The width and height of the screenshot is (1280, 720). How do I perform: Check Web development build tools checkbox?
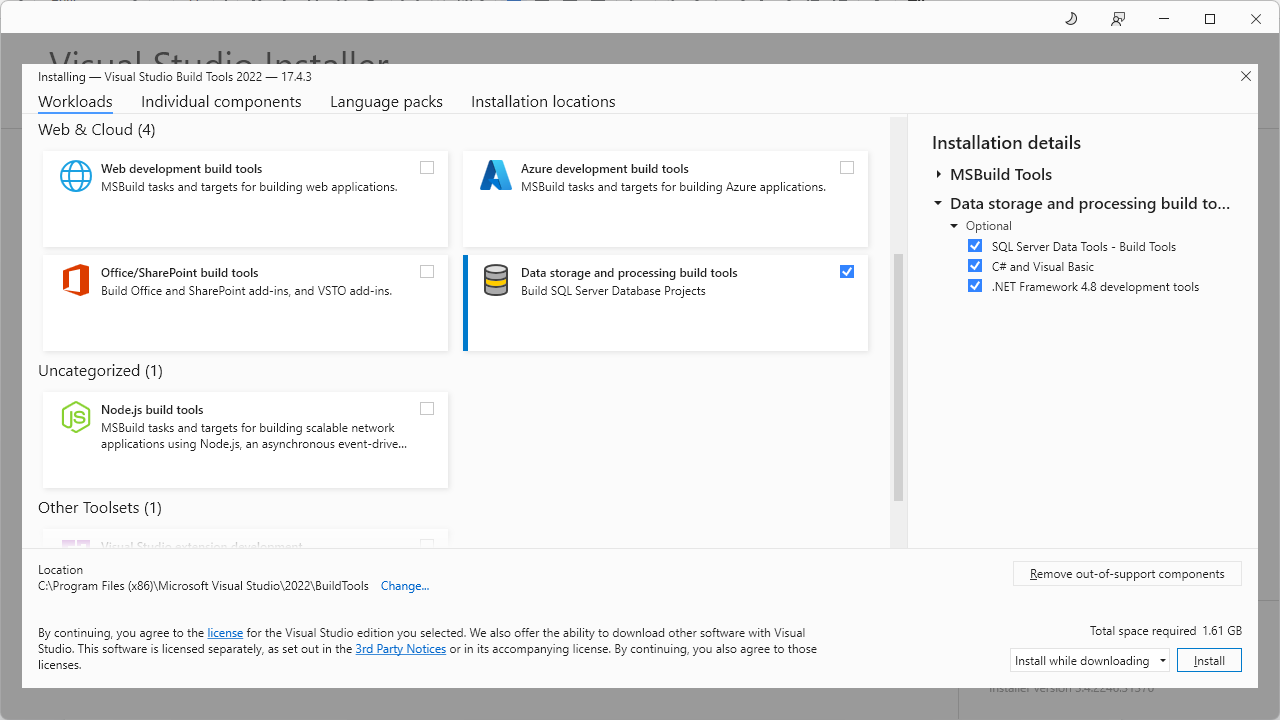pyautogui.click(x=427, y=168)
